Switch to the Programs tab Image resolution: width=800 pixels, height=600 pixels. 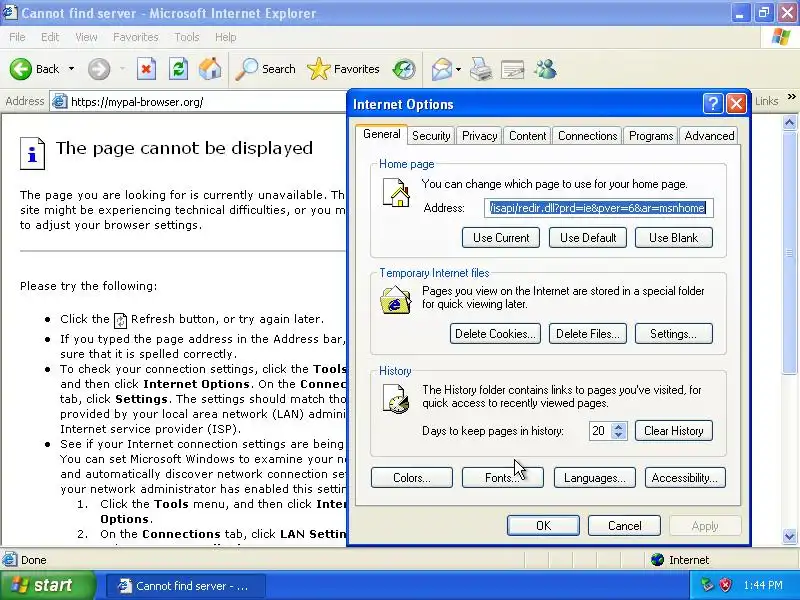(651, 136)
